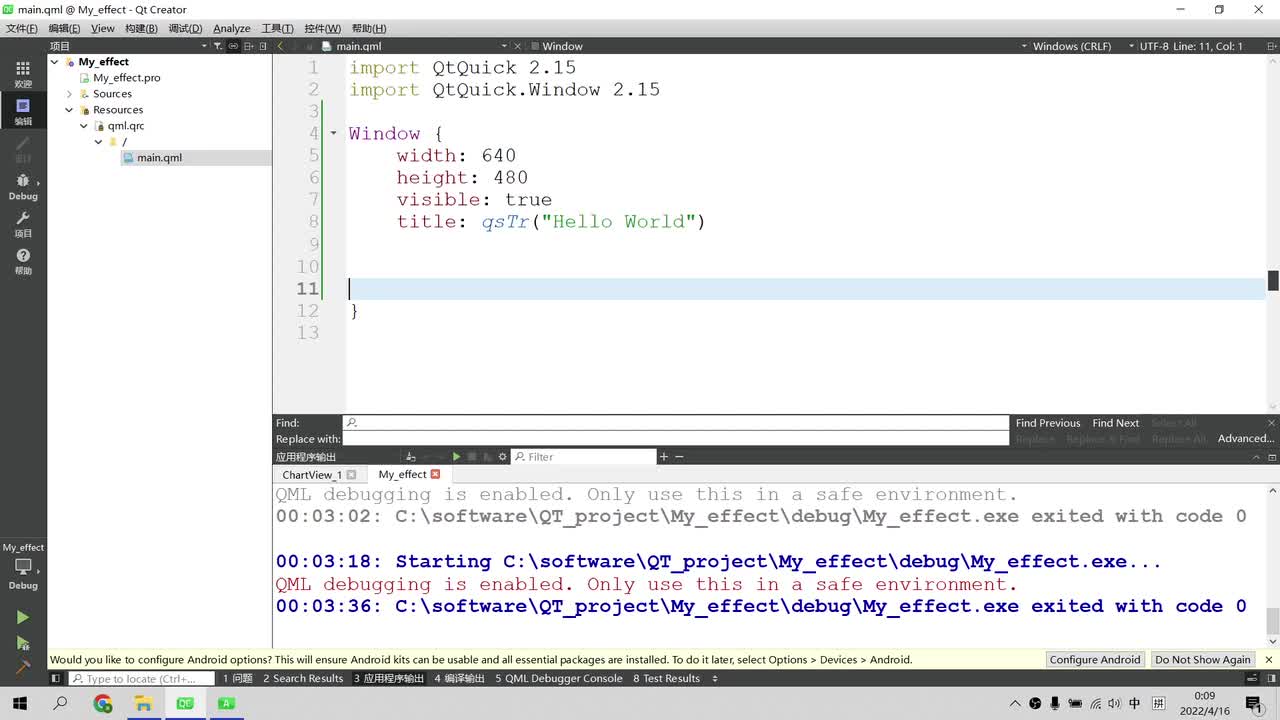
Task: Start debugging with the Run-Debug button
Action: click(23, 643)
